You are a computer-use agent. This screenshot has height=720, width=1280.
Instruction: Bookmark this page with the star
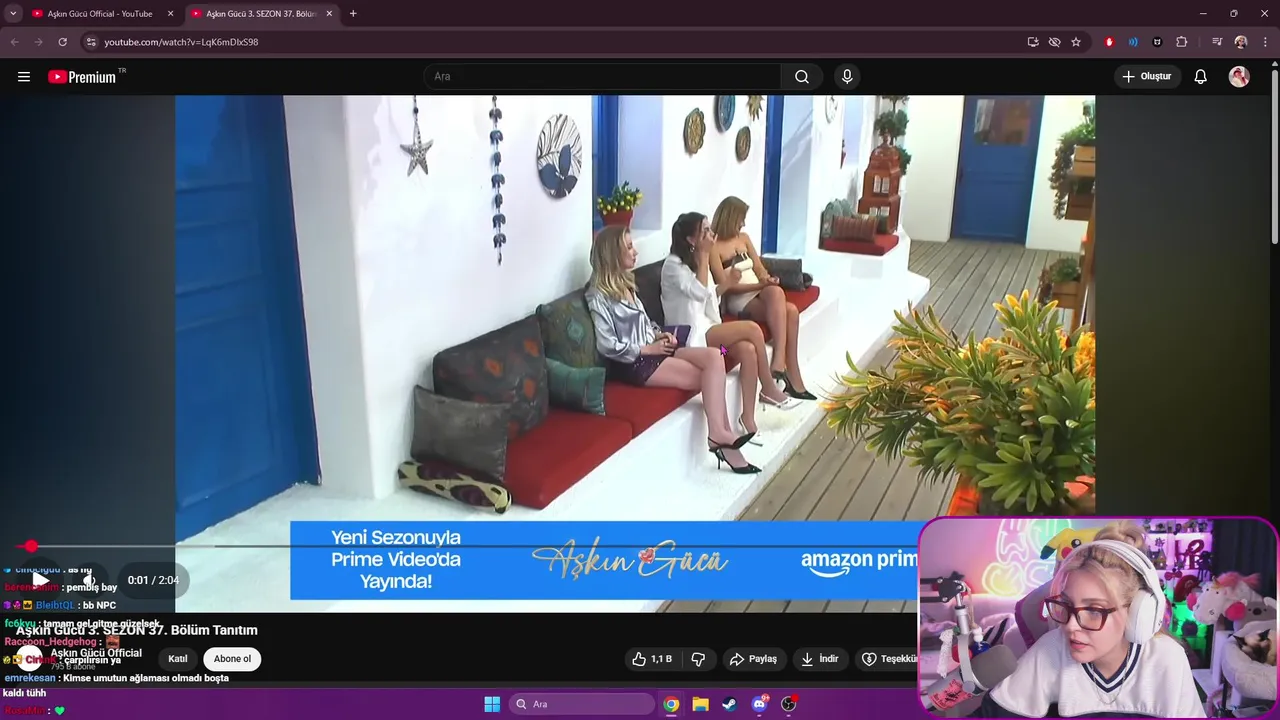coord(1076,42)
